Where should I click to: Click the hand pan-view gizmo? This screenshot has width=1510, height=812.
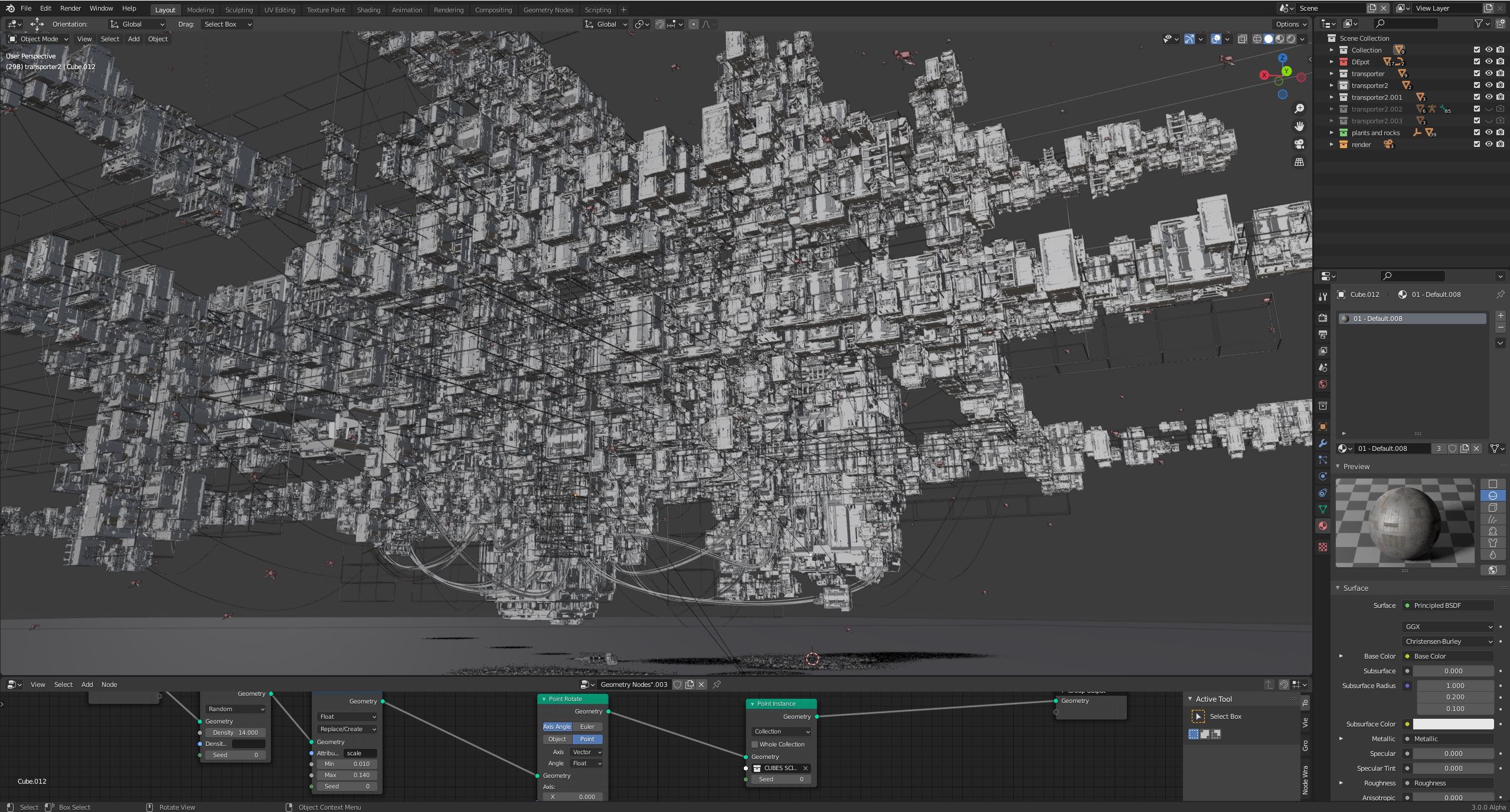[1299, 126]
